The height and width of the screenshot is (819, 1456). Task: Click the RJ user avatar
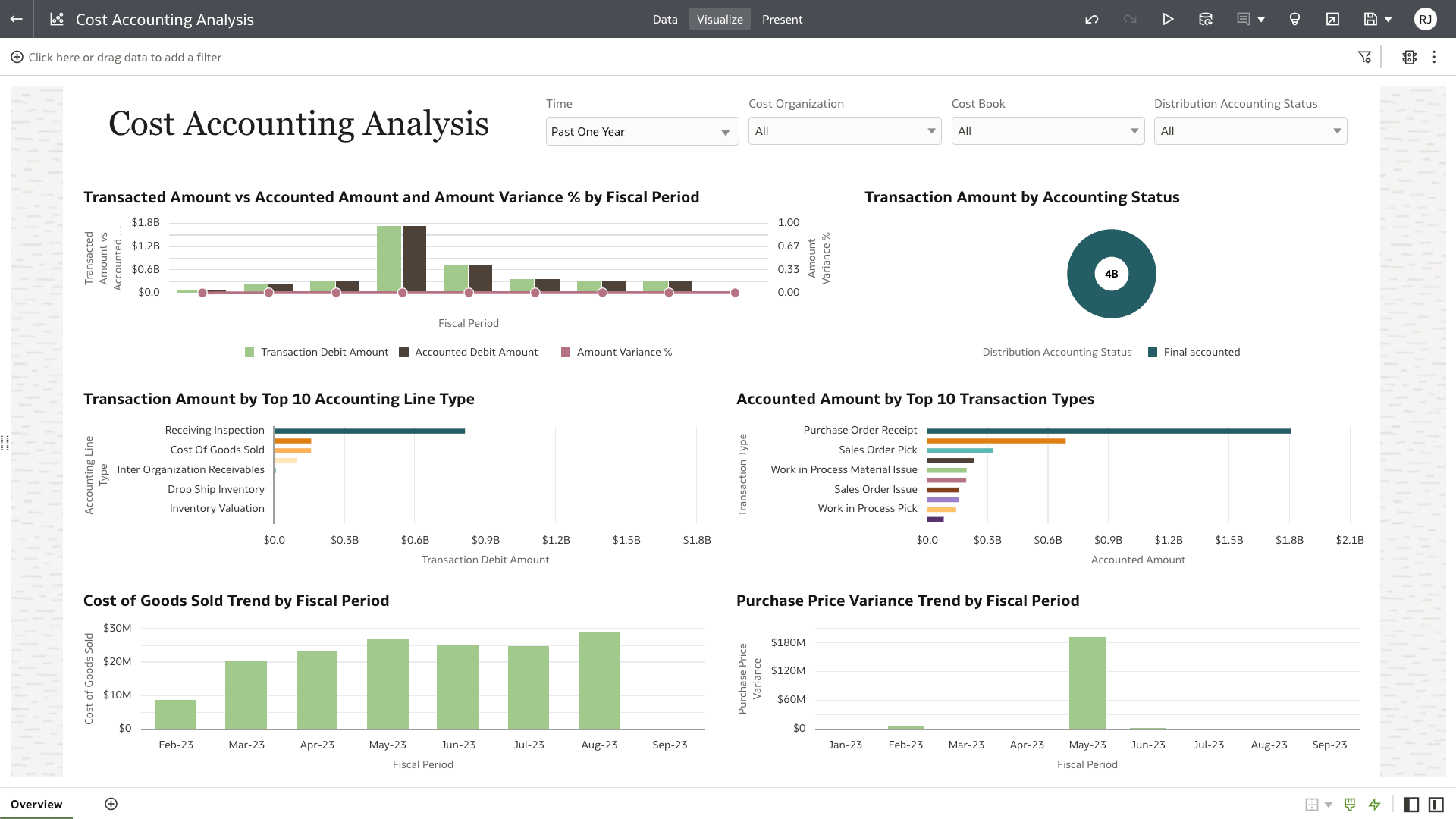1426,19
